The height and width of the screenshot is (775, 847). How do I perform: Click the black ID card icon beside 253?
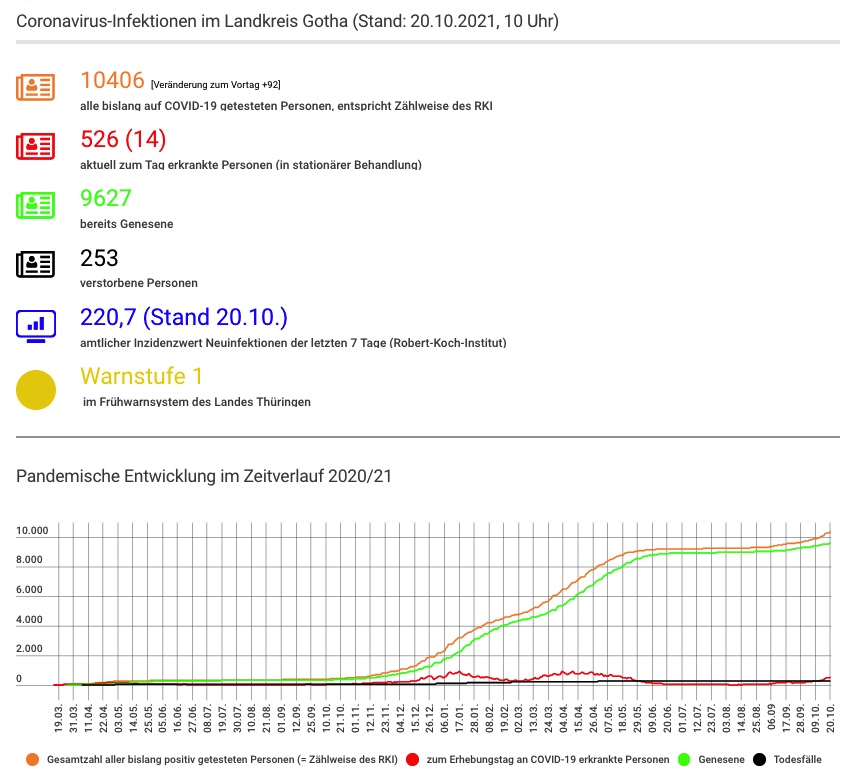click(36, 264)
